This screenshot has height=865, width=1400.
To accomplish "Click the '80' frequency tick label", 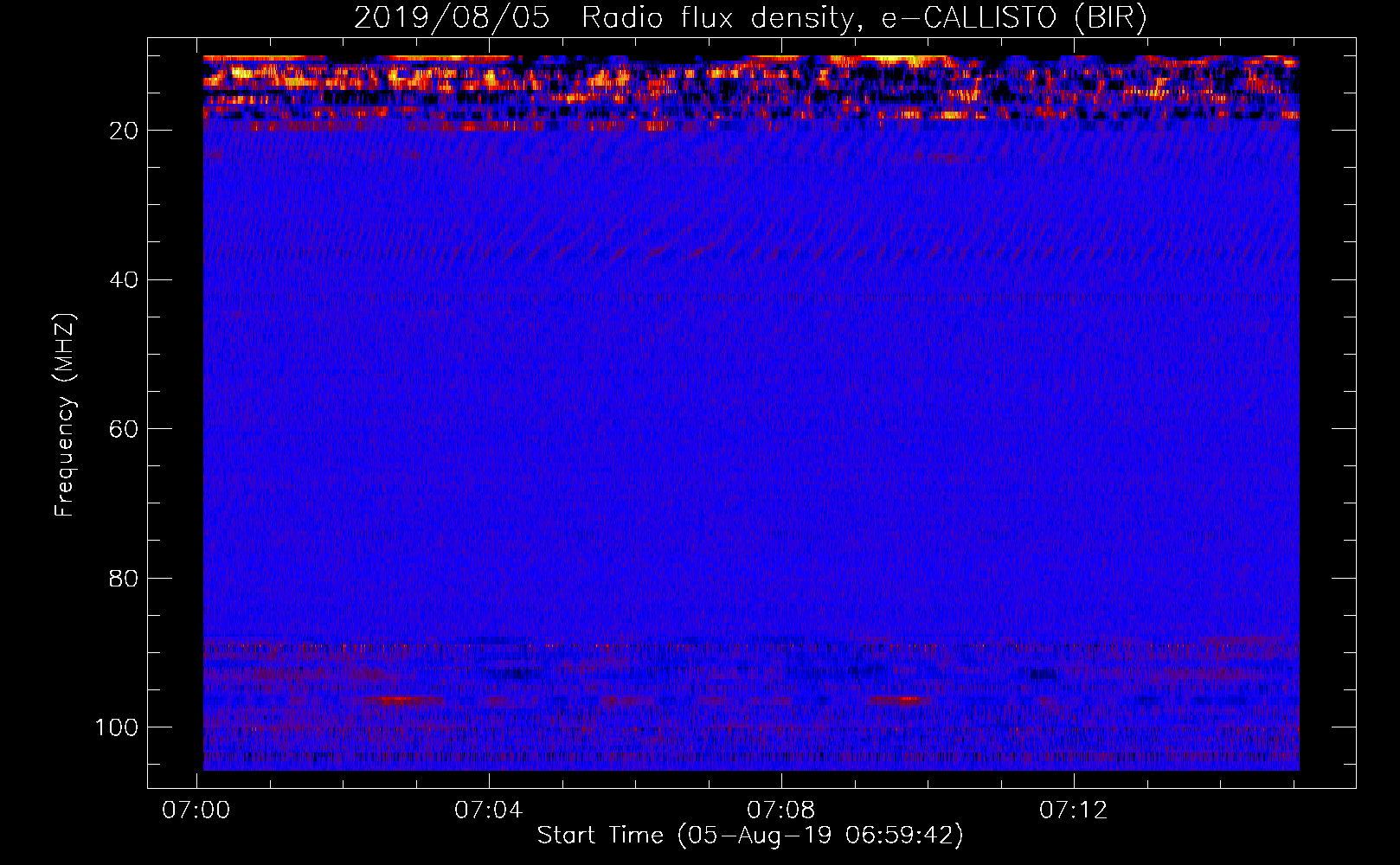I will click(124, 579).
